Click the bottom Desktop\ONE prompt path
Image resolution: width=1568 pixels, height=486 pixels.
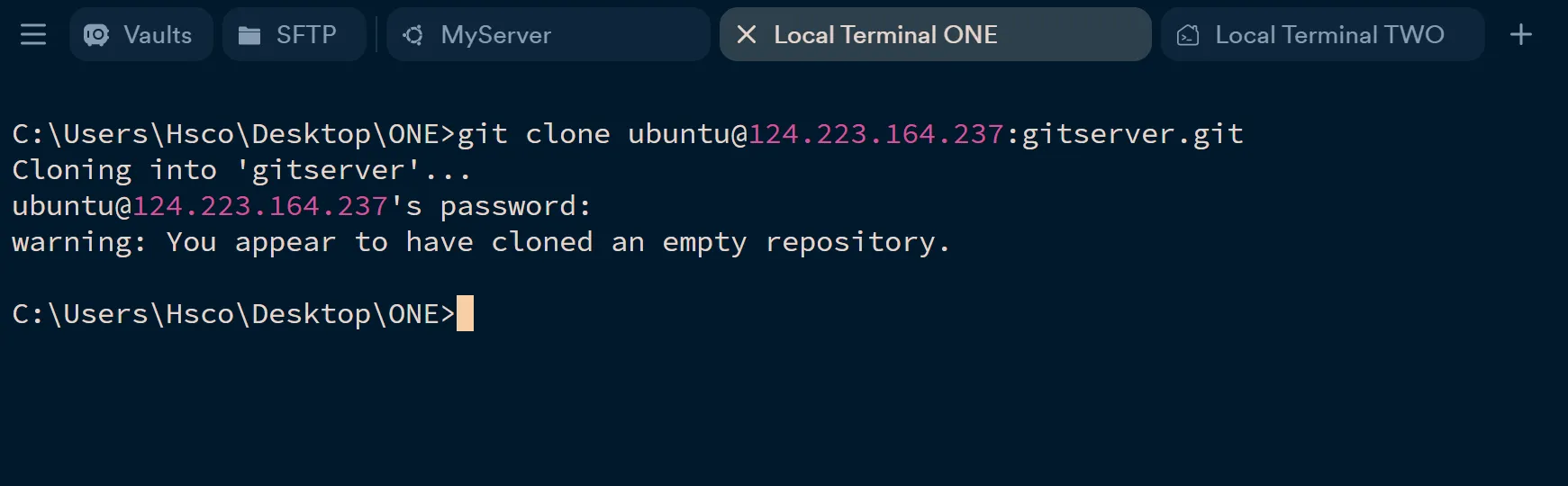click(232, 314)
